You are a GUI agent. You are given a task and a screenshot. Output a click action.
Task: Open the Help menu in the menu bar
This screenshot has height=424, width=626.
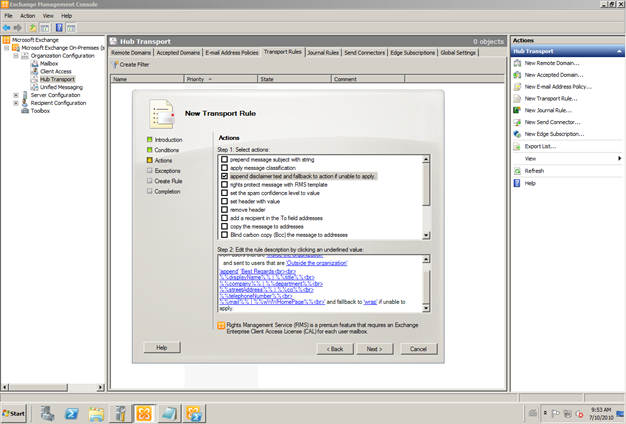[66, 16]
